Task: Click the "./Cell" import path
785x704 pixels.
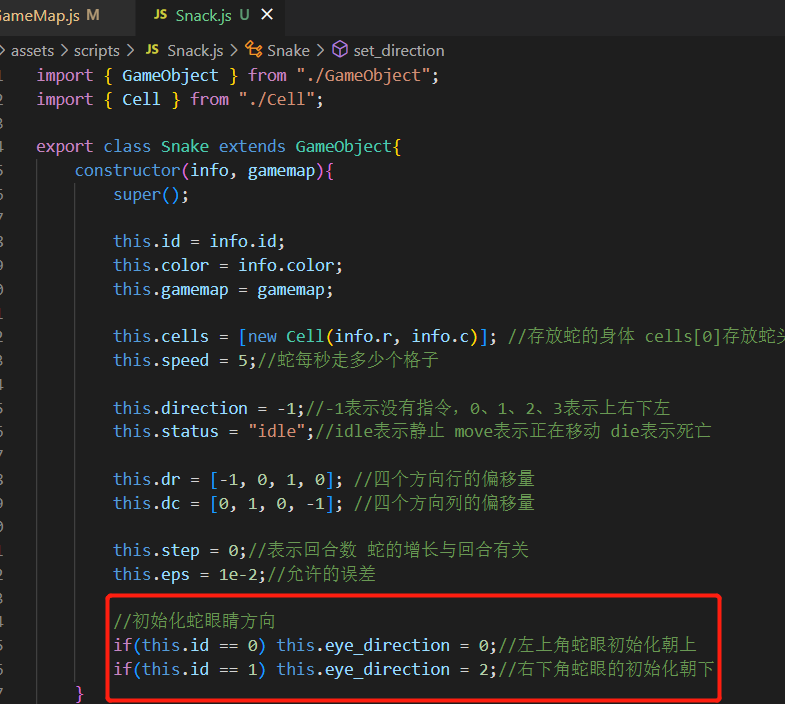Action: pos(280,99)
